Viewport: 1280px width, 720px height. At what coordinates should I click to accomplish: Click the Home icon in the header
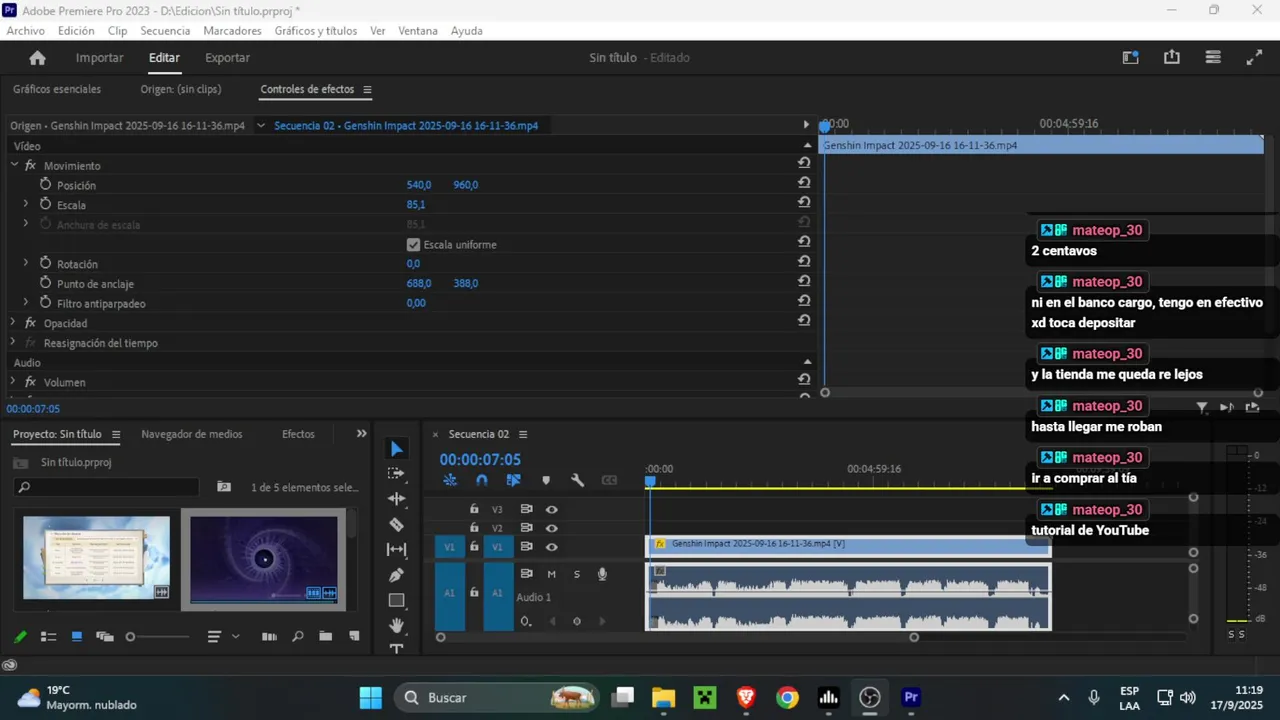click(37, 58)
